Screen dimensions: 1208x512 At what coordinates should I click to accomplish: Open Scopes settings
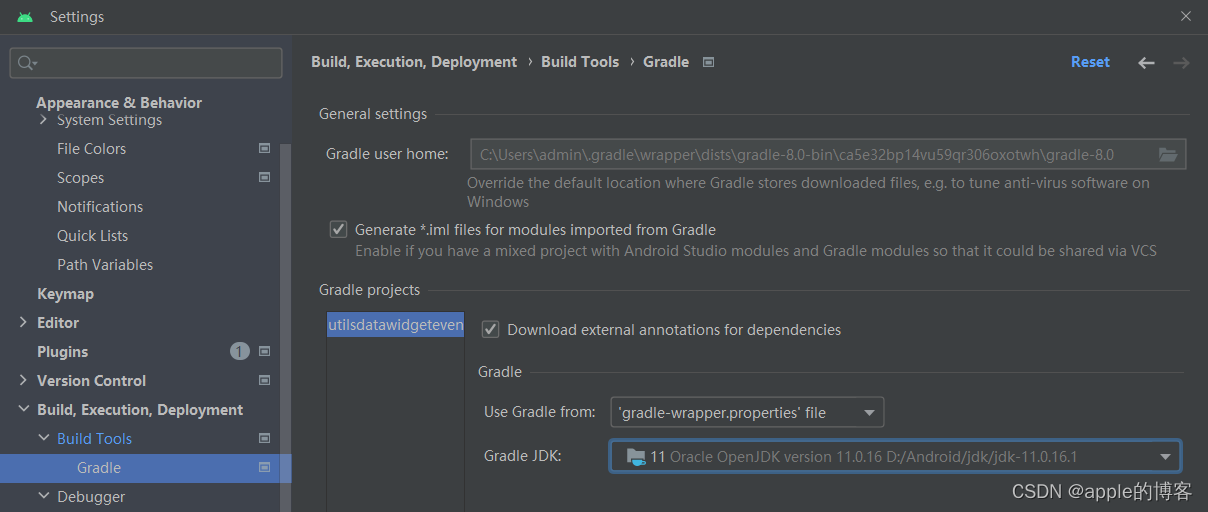[81, 177]
